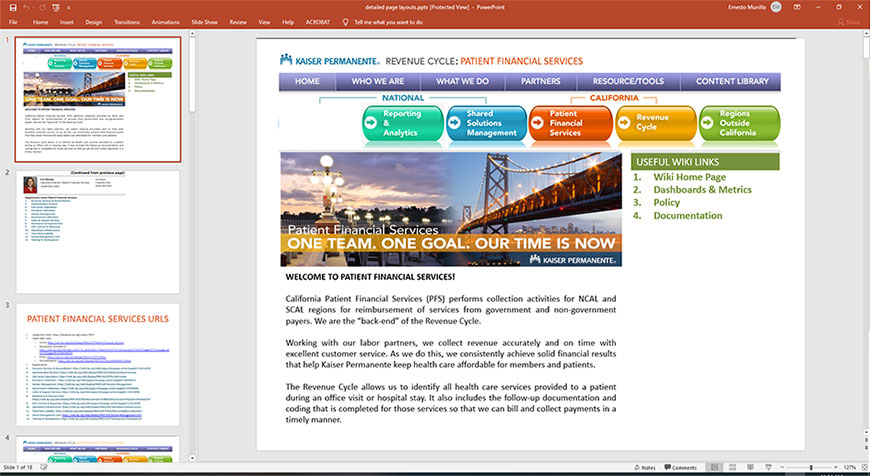Click the thumbnail pane scroll up arrow
Image resolution: width=870 pixels, height=476 pixels.
pyautogui.click(x=193, y=34)
